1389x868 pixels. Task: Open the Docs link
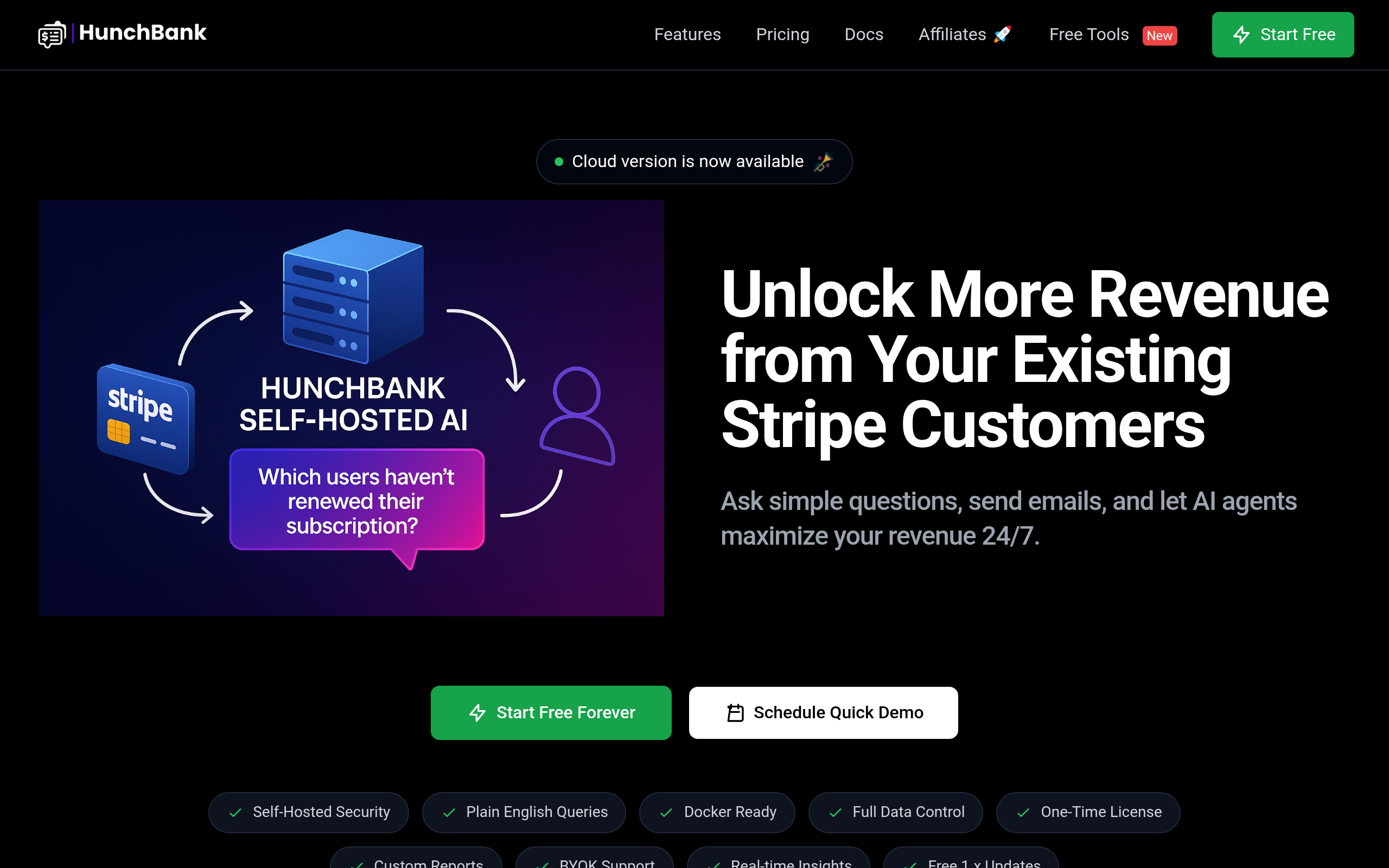tap(863, 34)
